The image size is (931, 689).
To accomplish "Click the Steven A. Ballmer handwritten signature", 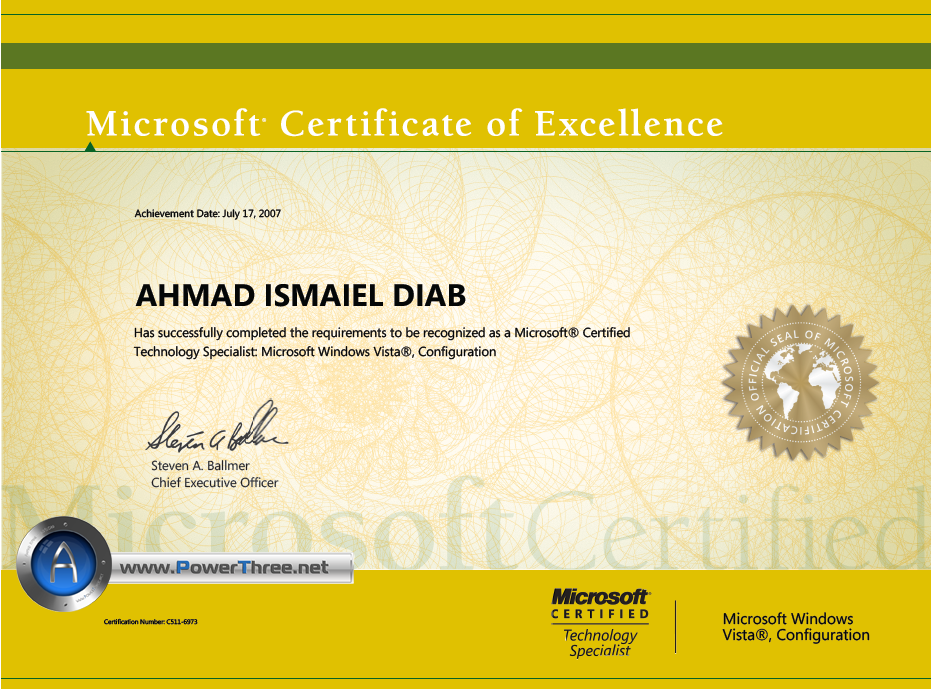I will pyautogui.click(x=217, y=427).
